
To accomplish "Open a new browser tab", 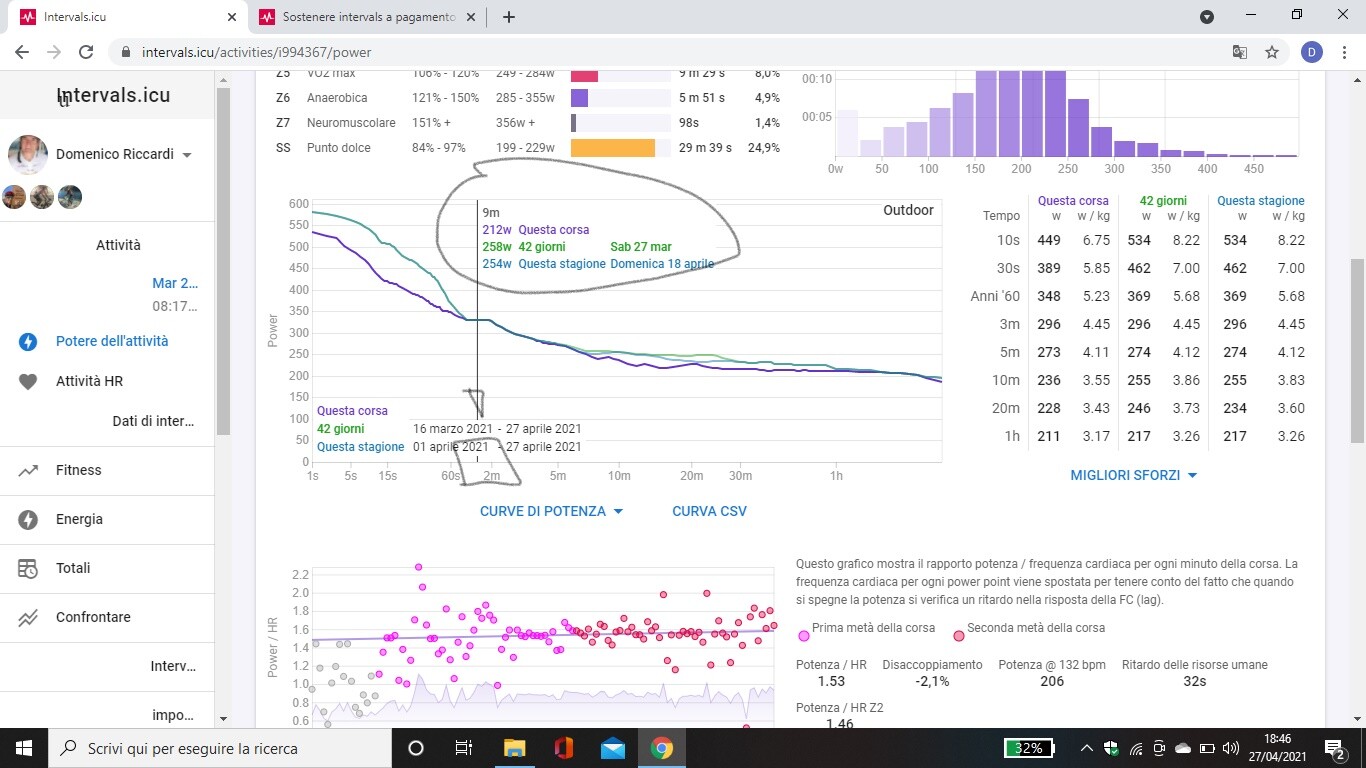I will (508, 17).
